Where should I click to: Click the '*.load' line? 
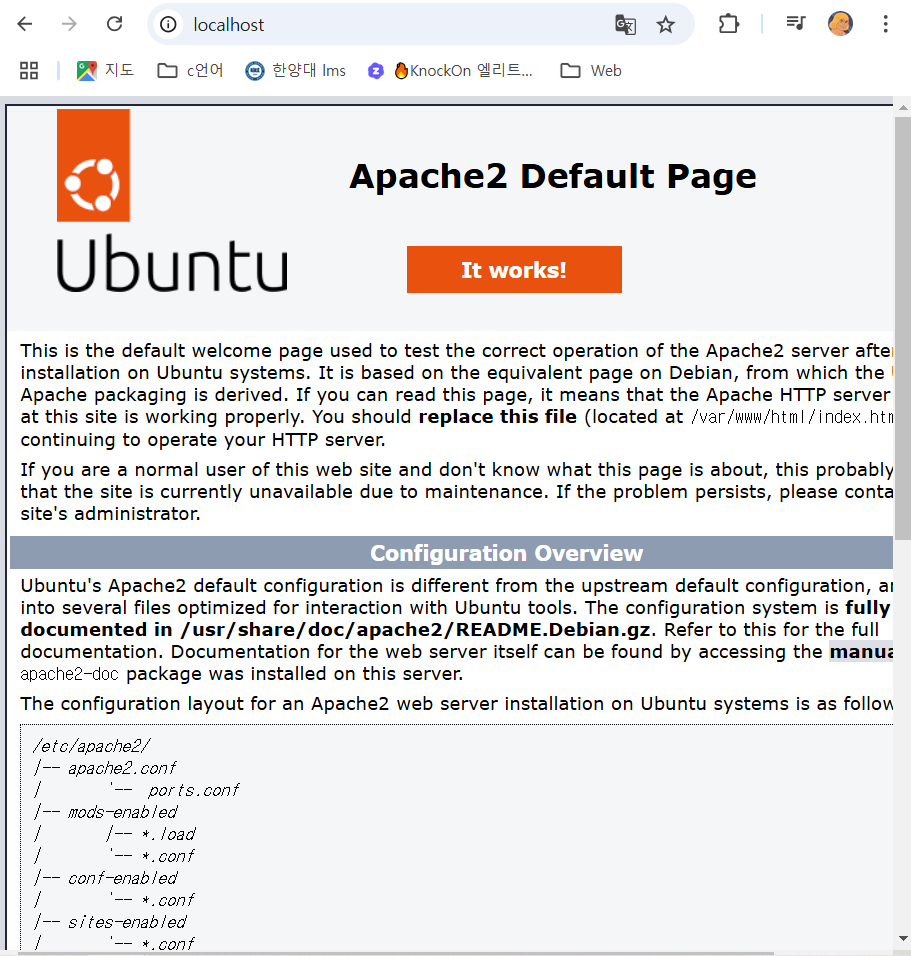(x=168, y=834)
